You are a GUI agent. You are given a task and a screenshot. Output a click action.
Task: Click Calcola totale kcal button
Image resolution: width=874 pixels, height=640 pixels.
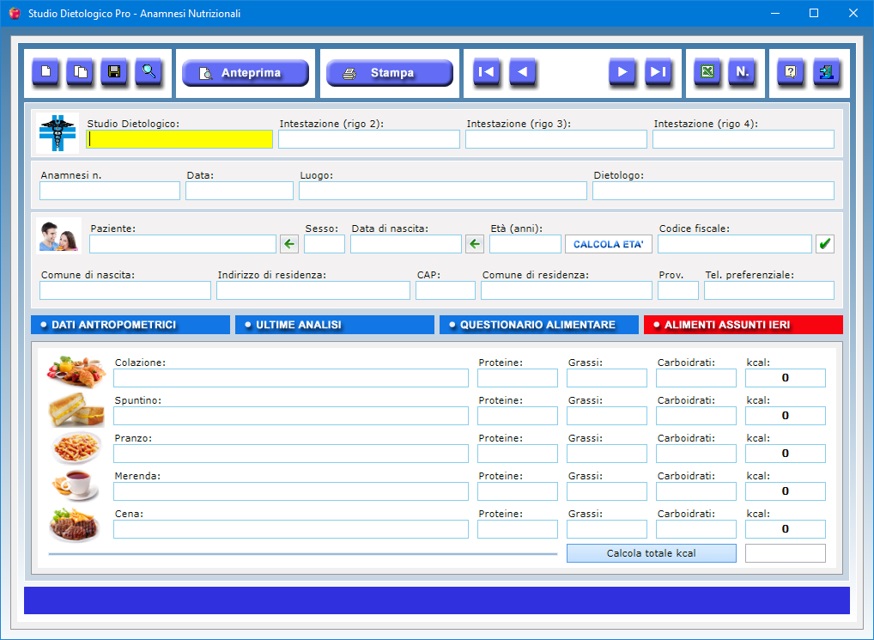tap(651, 554)
